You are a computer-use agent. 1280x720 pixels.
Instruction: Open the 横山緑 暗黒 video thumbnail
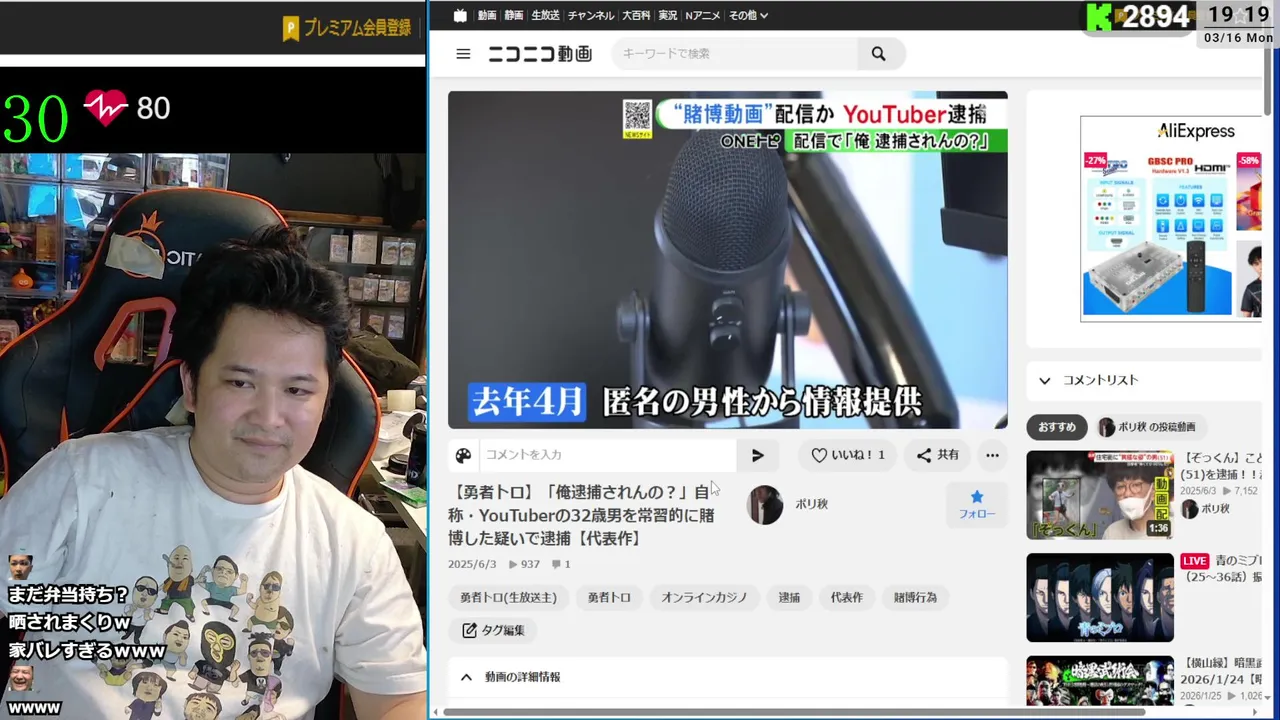click(x=1100, y=681)
